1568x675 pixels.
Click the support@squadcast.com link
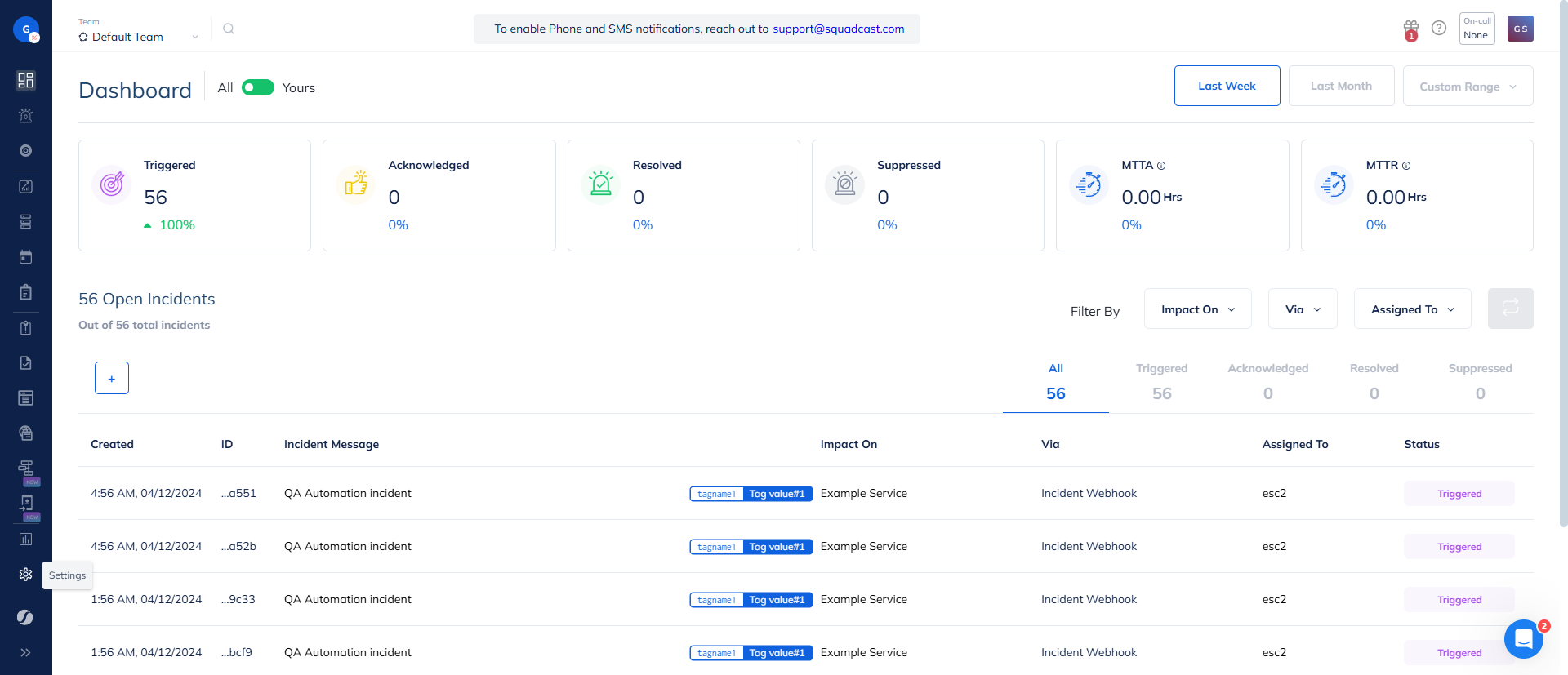[838, 29]
